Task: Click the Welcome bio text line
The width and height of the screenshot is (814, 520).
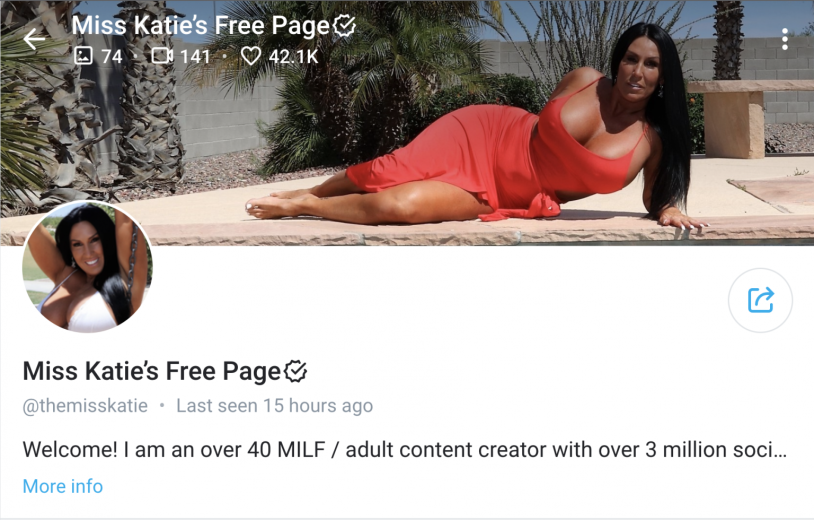Action: coord(404,449)
